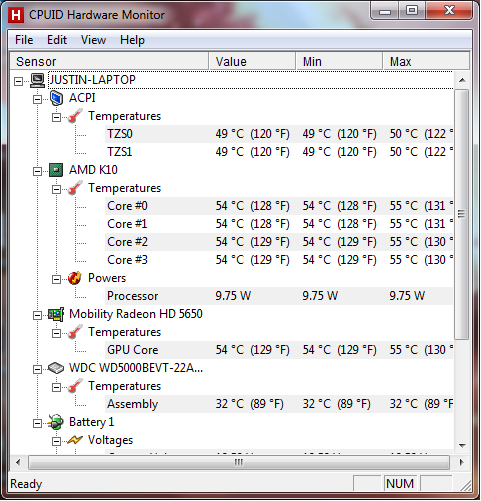Image resolution: width=481 pixels, height=501 pixels.
Task: Click the ACPI monitor icon
Action: [x=56, y=98]
